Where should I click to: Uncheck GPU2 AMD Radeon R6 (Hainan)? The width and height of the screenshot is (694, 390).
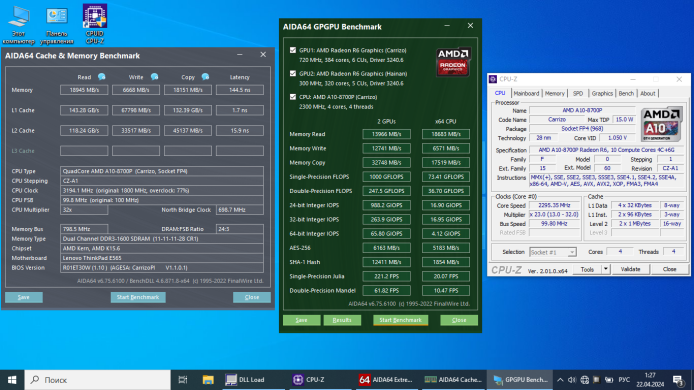click(293, 73)
